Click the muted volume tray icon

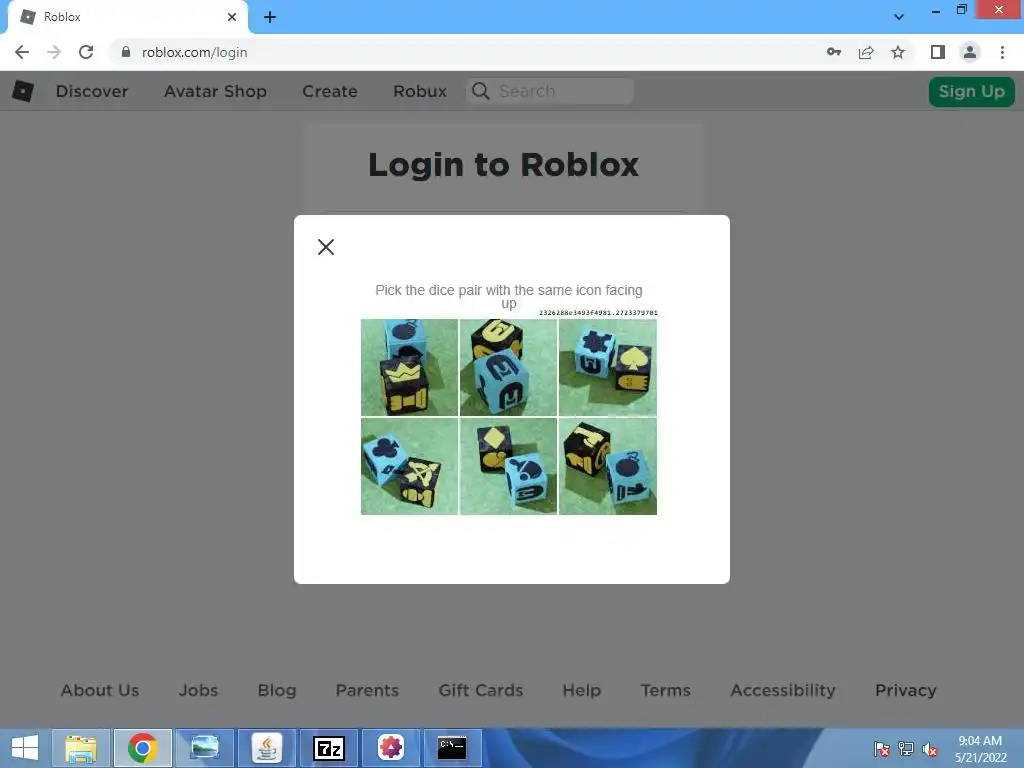[x=930, y=749]
